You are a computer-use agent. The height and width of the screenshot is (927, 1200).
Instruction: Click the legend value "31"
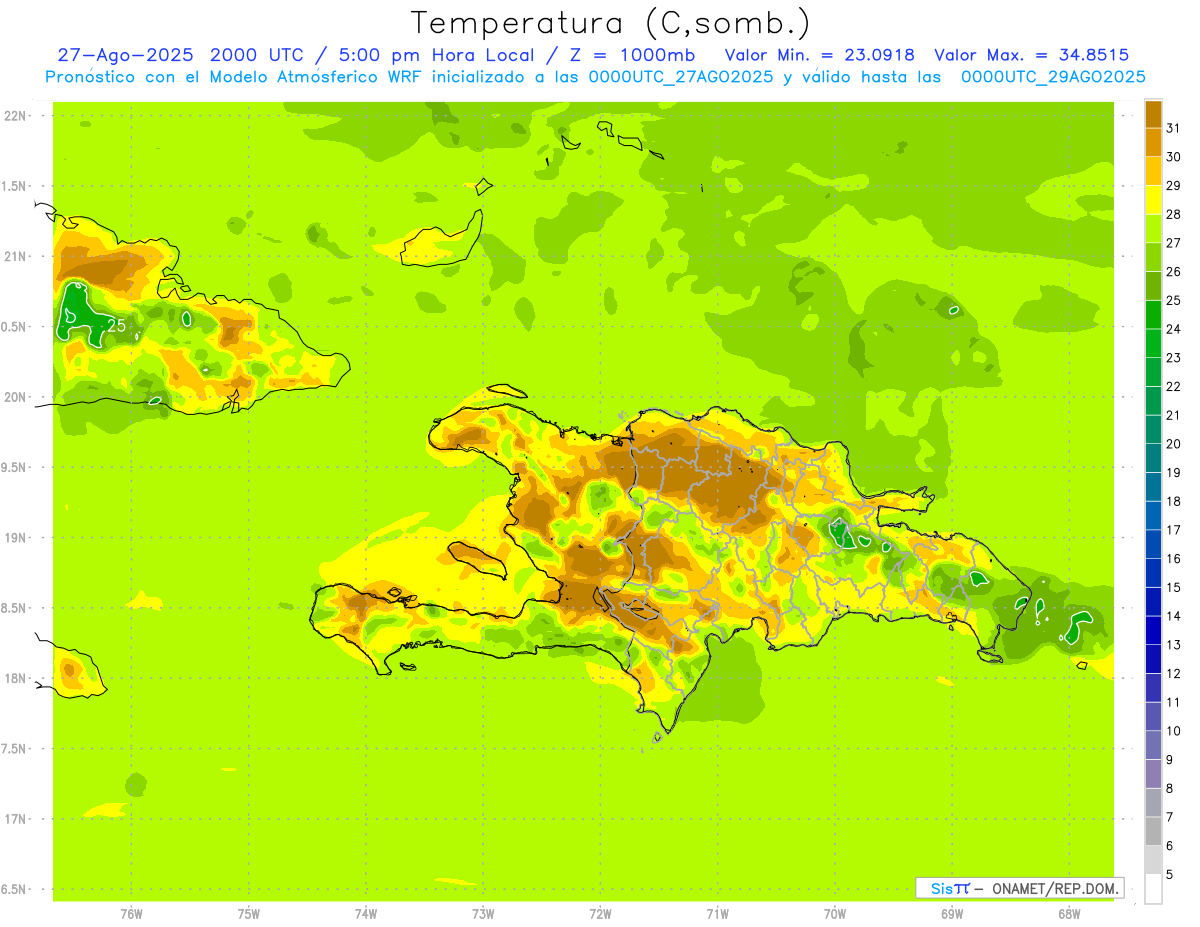[x=1173, y=128]
